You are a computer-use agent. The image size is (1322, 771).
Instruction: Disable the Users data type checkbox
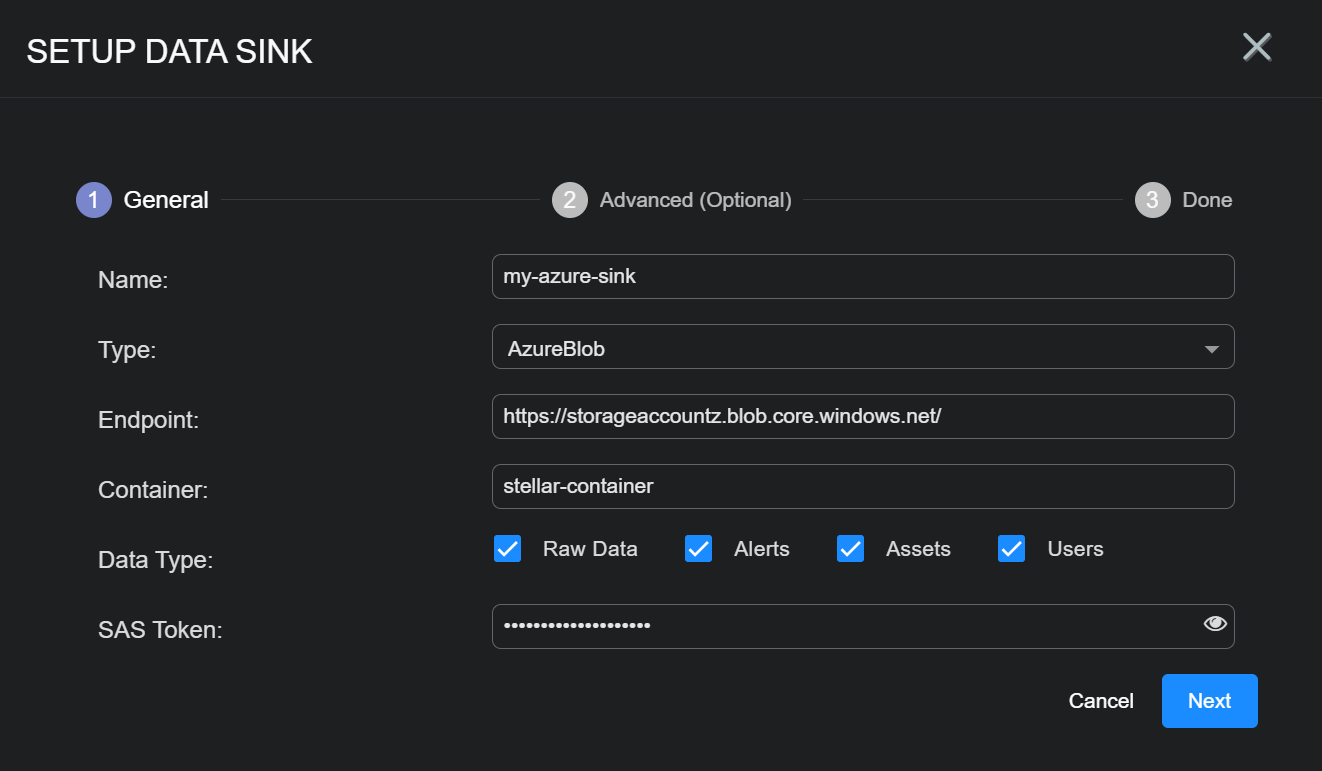click(1011, 549)
